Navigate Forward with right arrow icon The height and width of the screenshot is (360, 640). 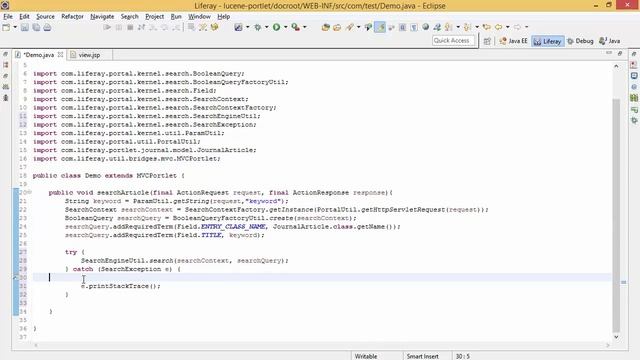click(517, 27)
